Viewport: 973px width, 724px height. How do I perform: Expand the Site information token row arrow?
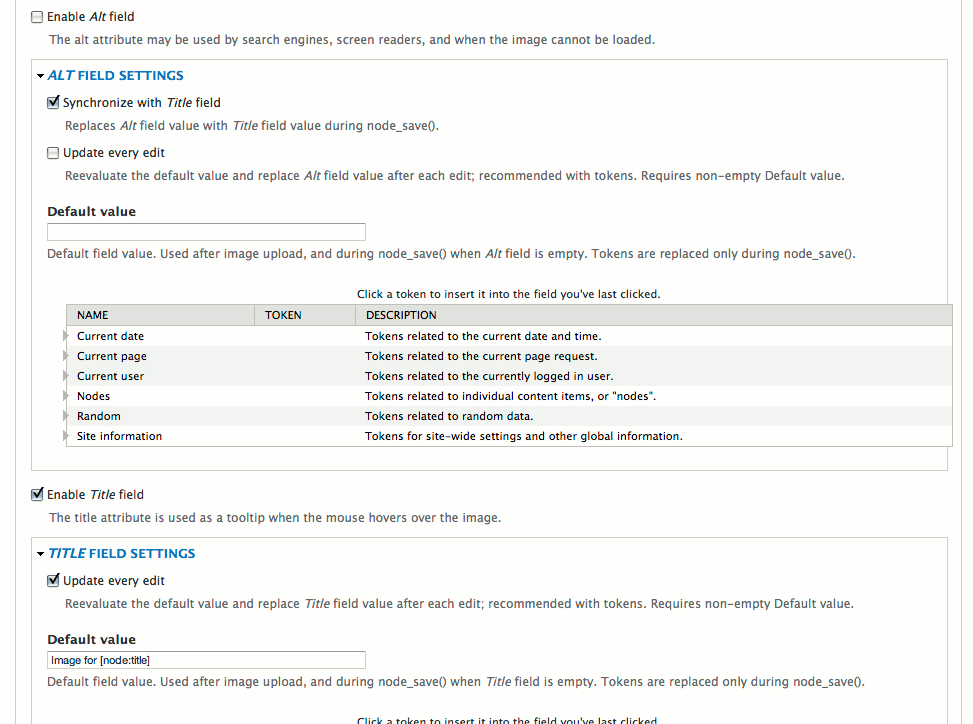(x=65, y=436)
